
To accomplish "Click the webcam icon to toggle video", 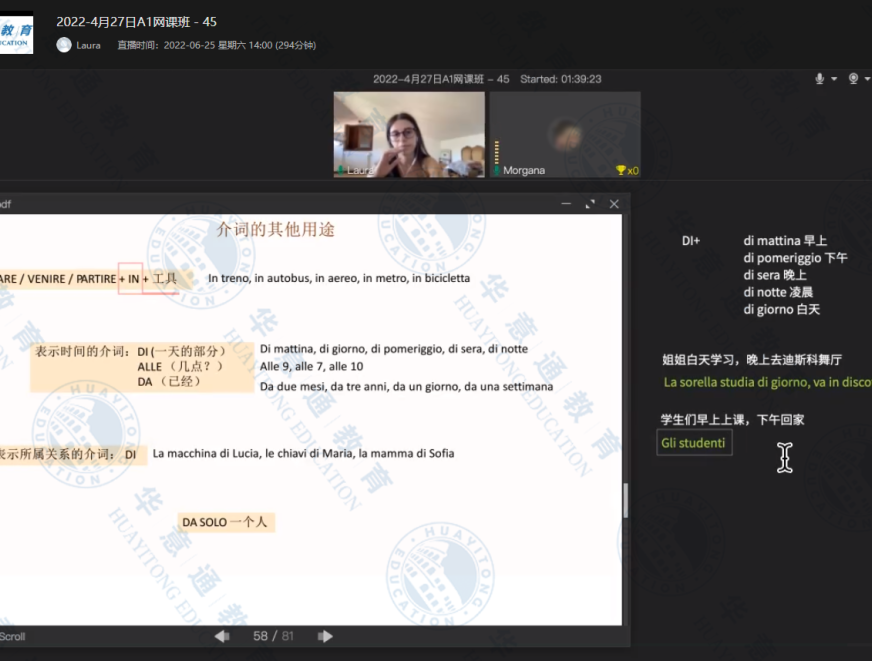I will pyautogui.click(x=852, y=78).
